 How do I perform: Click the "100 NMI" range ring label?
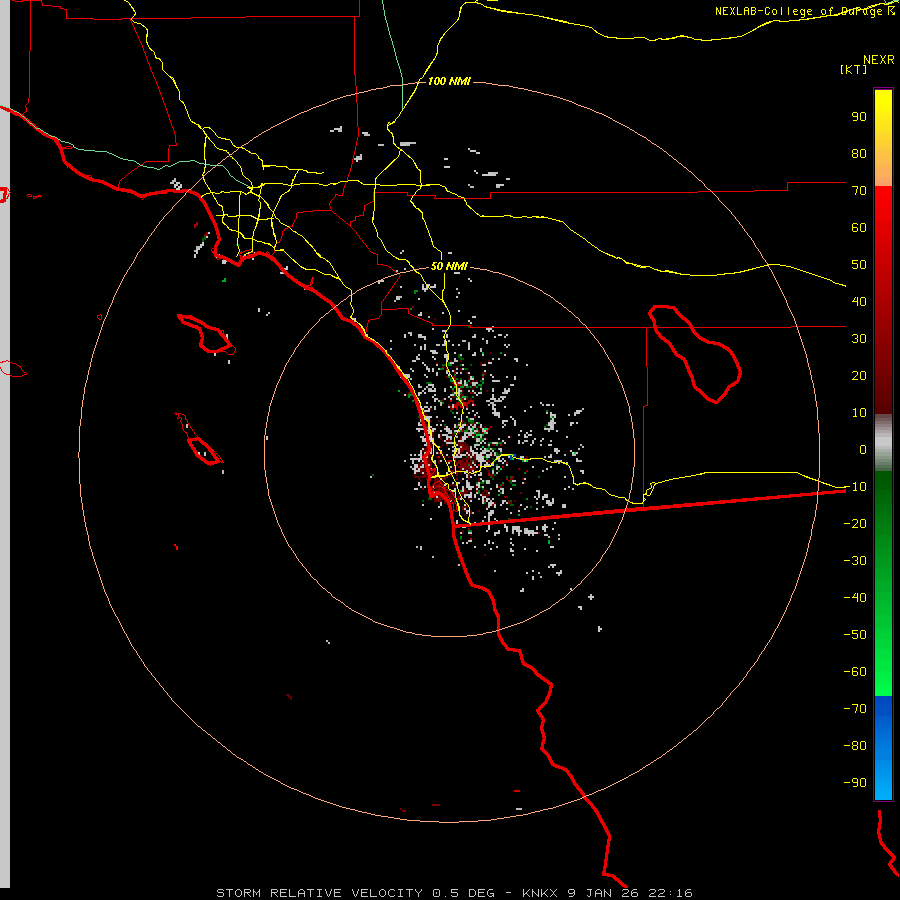[449, 81]
